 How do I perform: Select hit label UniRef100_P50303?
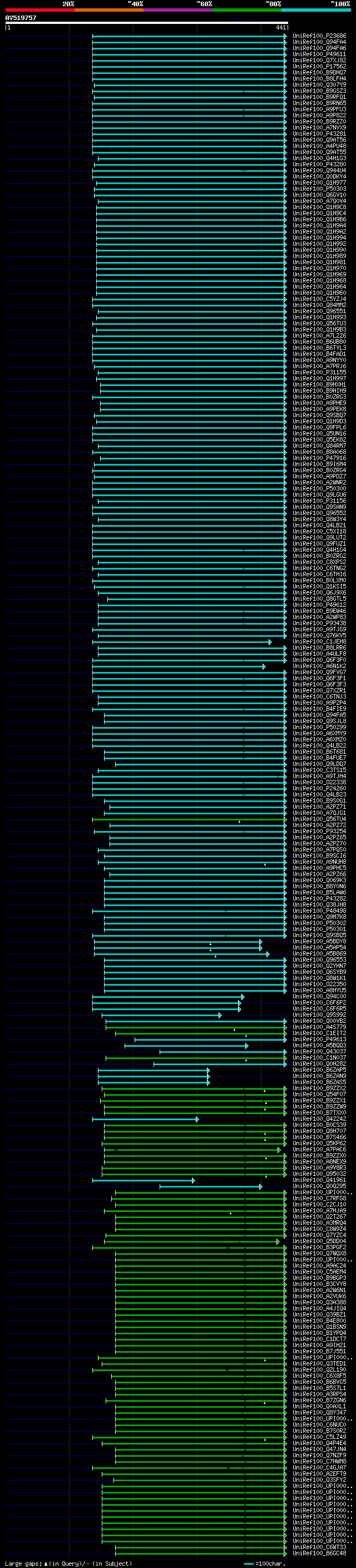319,189
